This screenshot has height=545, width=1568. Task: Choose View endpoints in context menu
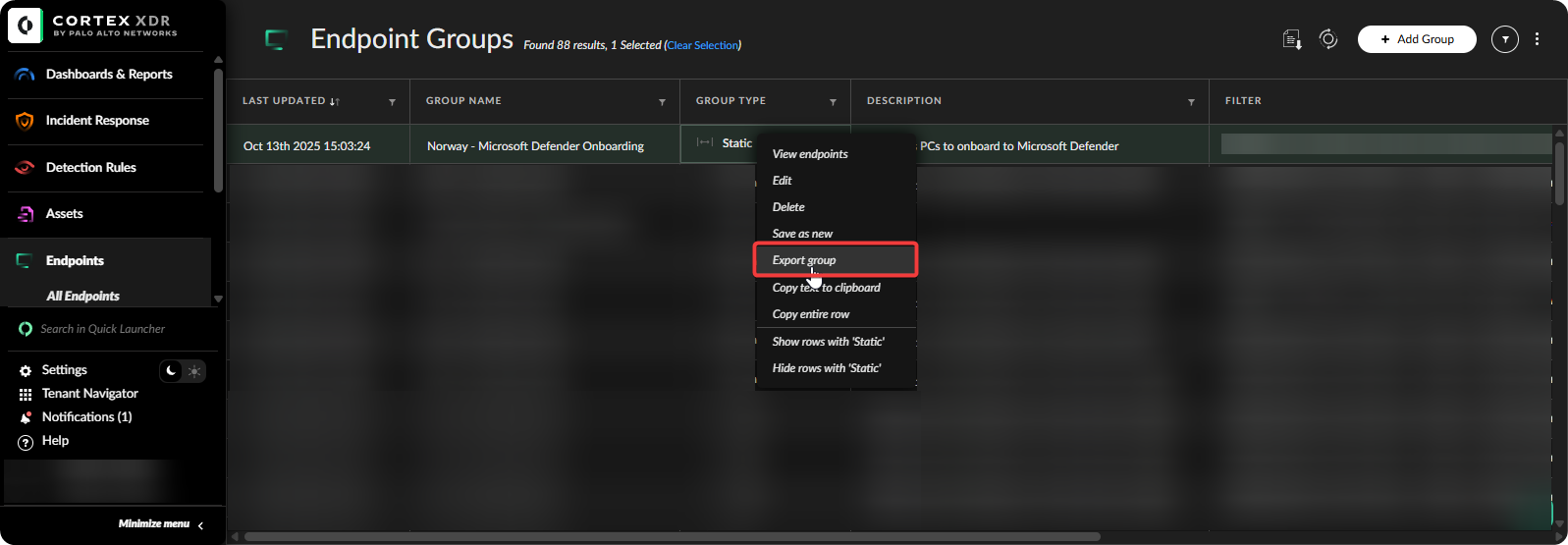point(810,154)
